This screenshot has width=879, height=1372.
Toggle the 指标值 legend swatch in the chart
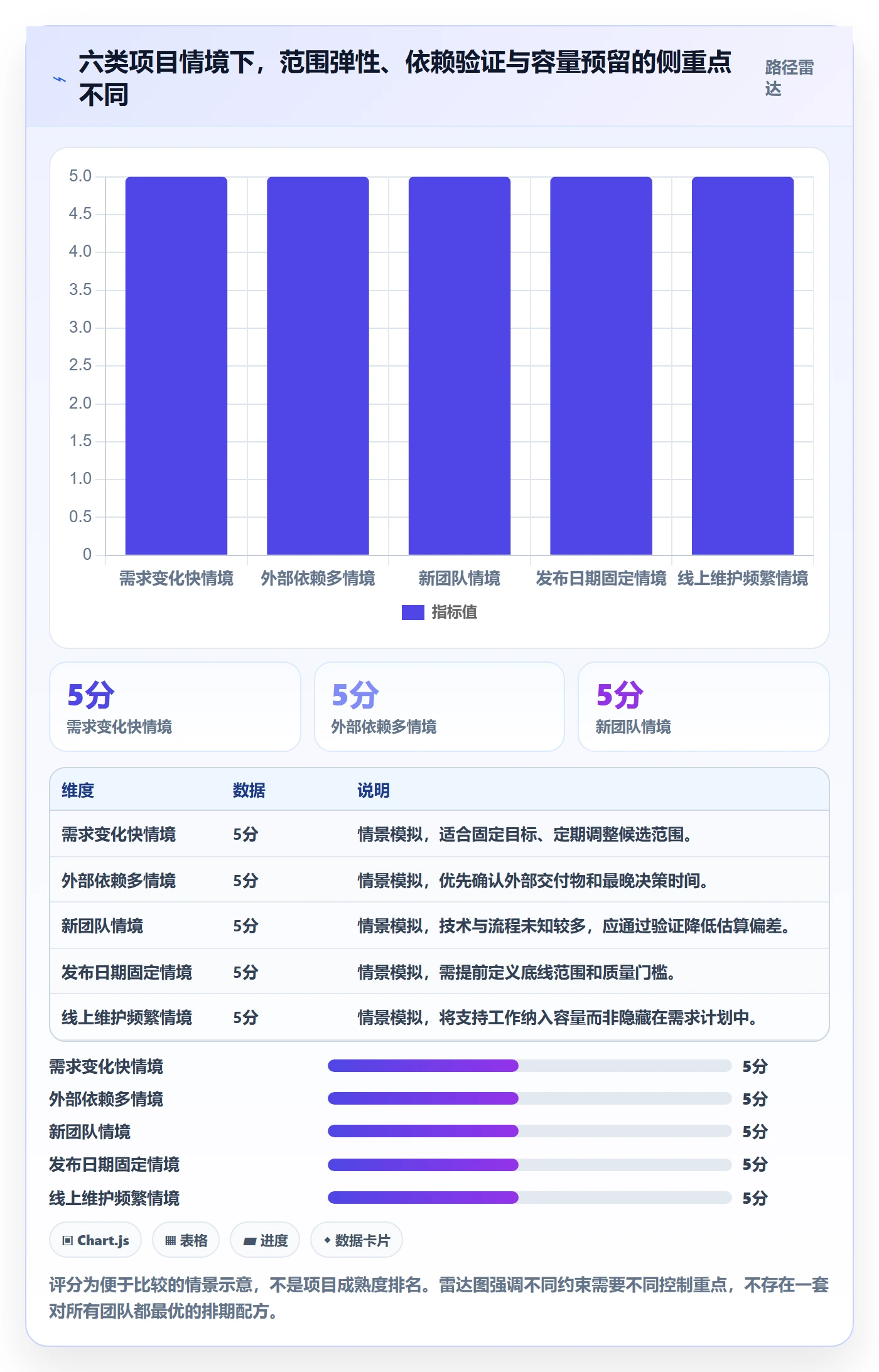coord(413,612)
